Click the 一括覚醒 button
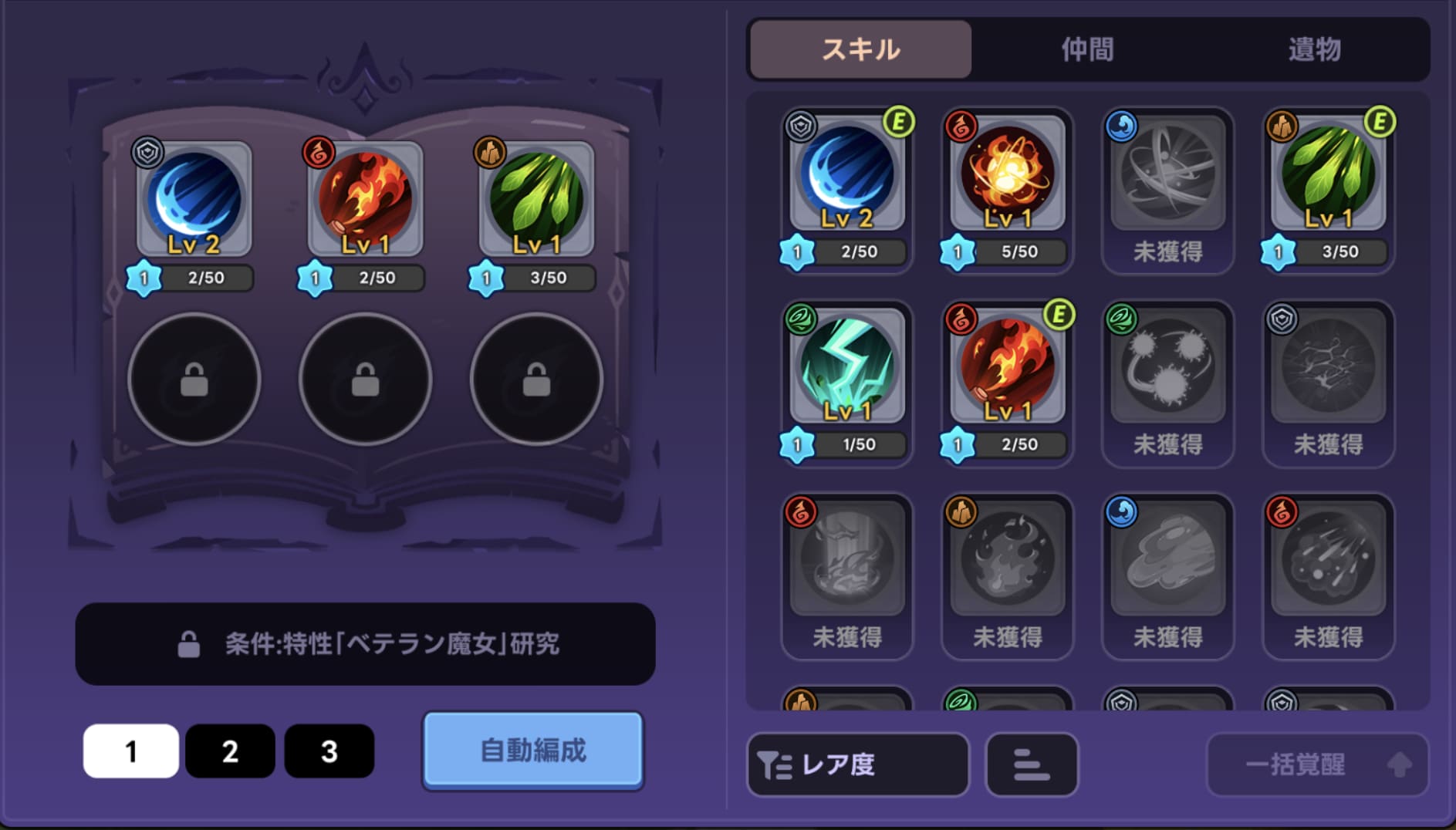This screenshot has height=830, width=1456. coord(1318,764)
